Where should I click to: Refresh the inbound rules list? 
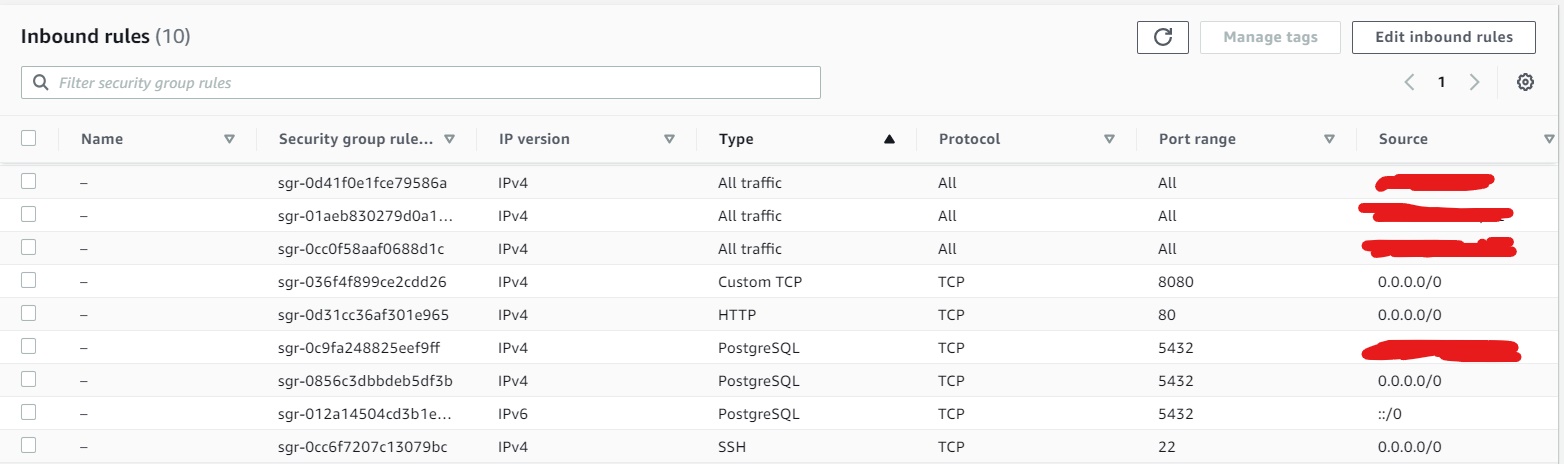coord(1162,37)
